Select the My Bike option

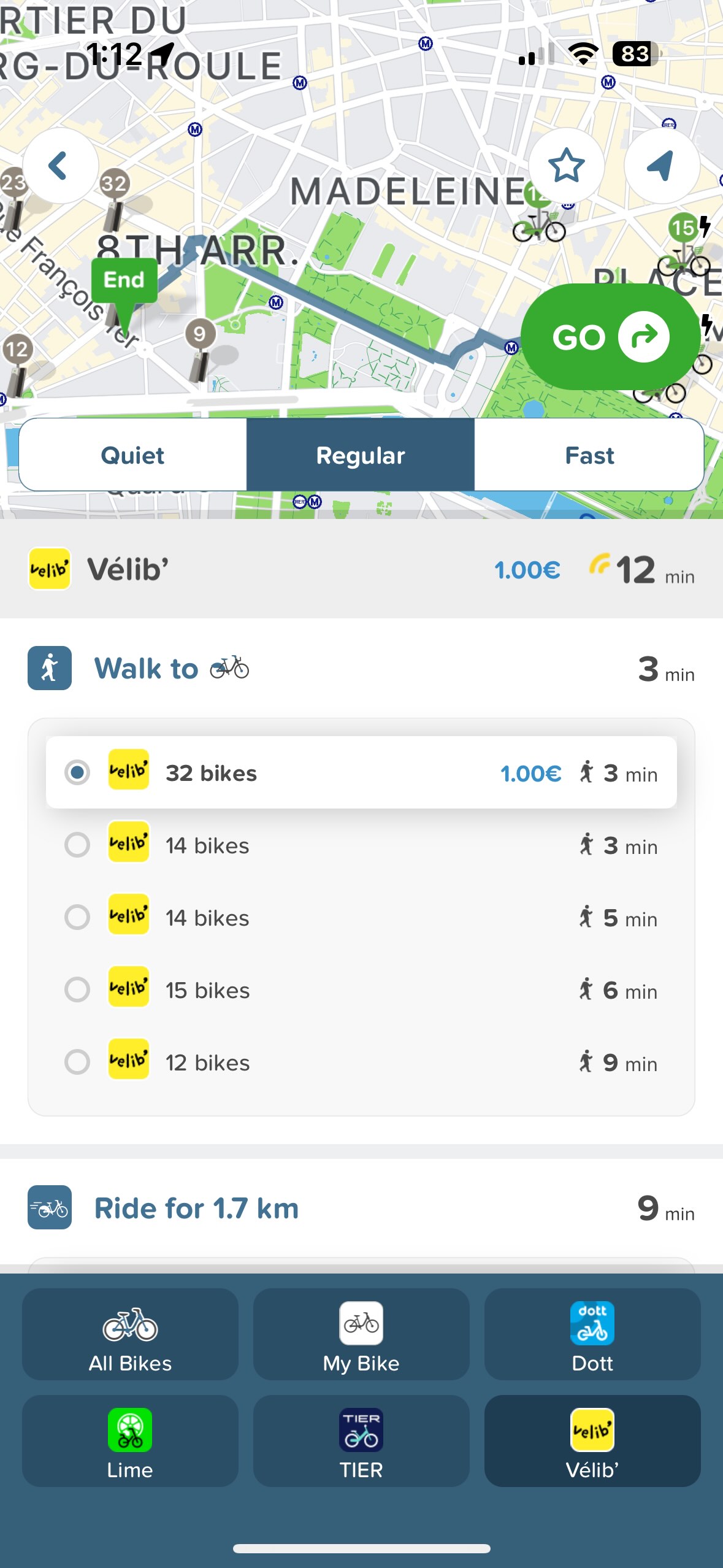361,1335
